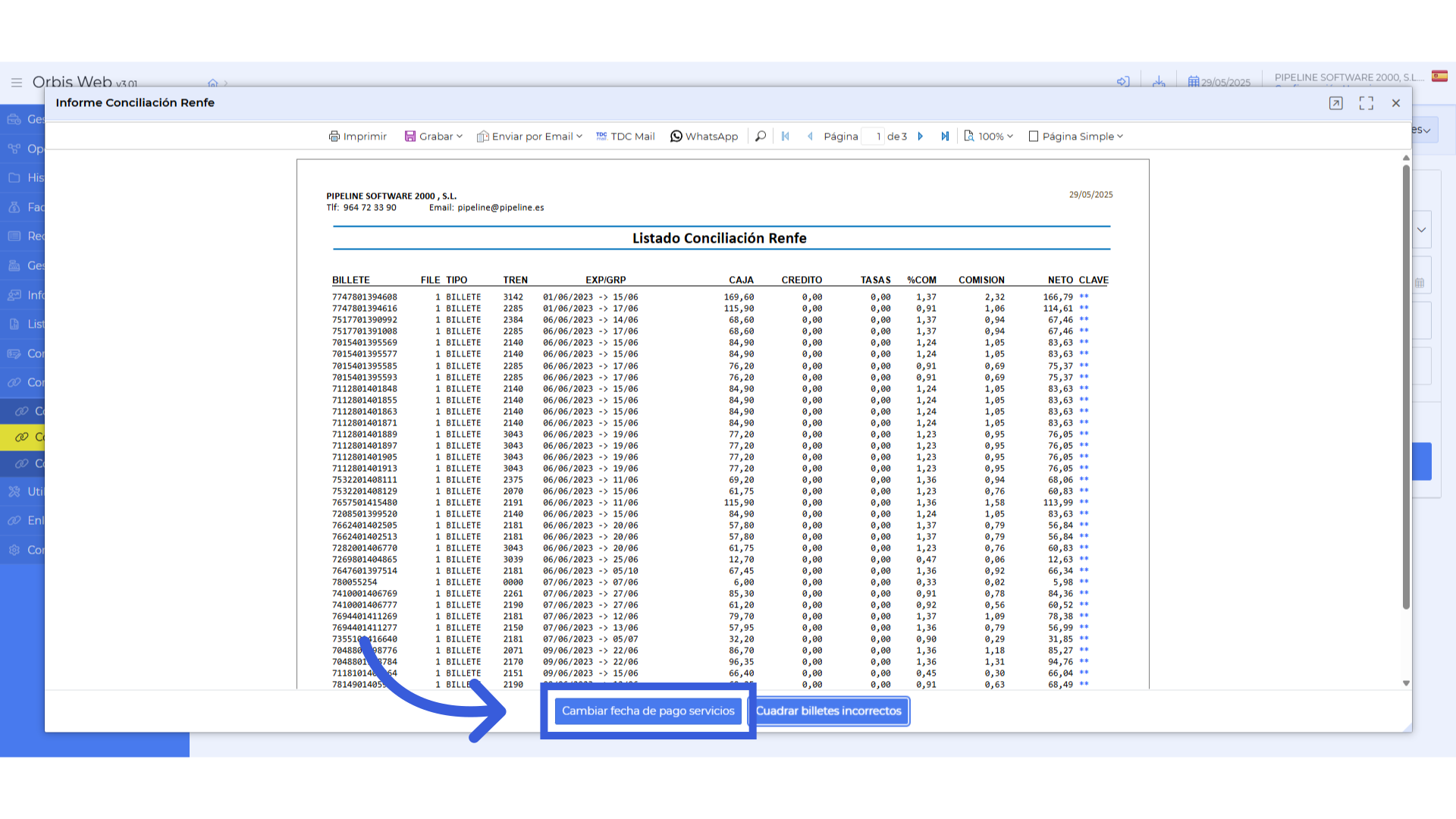The height and width of the screenshot is (819, 1456).
Task: Expand the chevron dropdown in background form
Action: point(1421,230)
